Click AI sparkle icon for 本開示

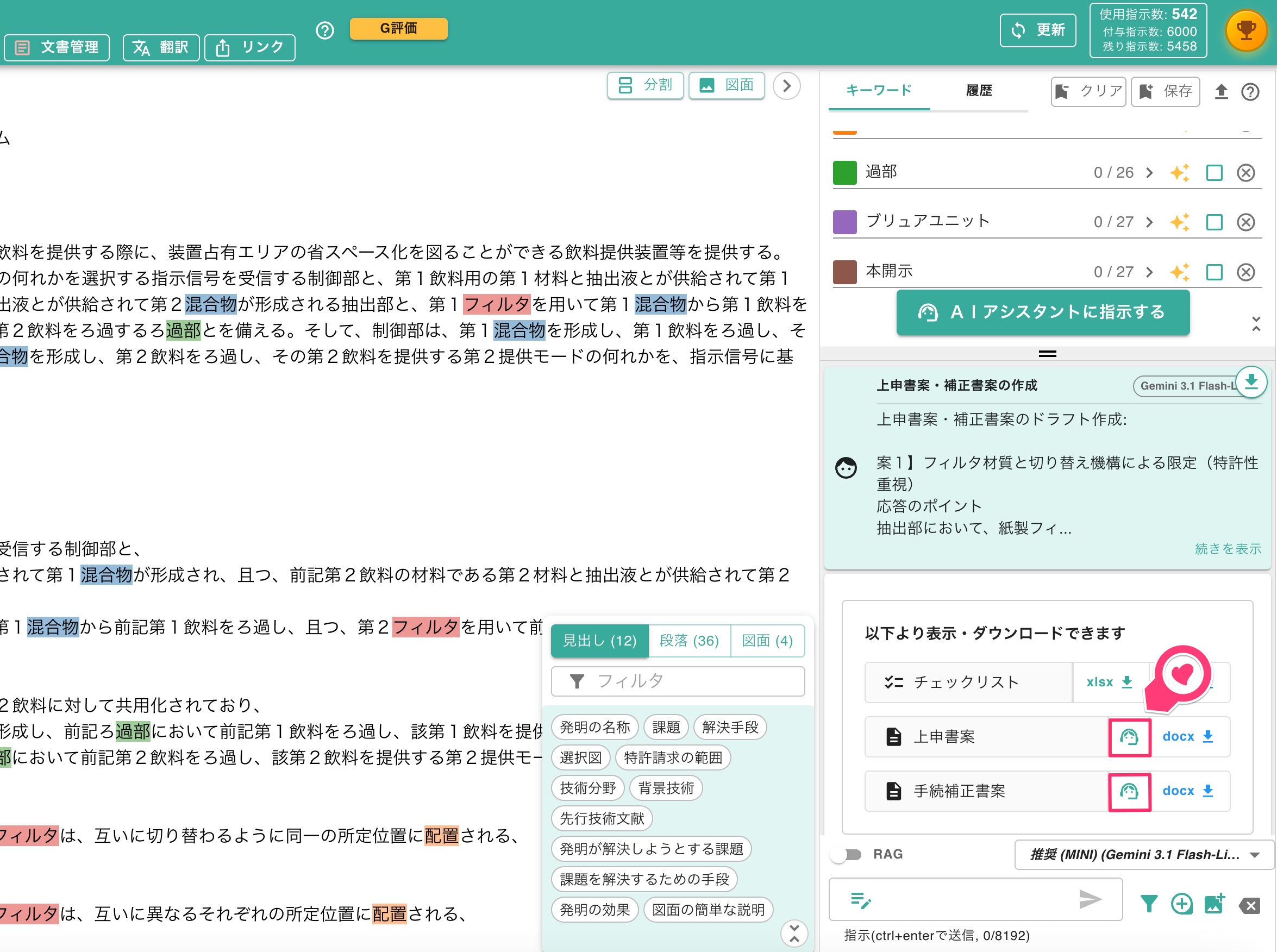(x=1180, y=272)
